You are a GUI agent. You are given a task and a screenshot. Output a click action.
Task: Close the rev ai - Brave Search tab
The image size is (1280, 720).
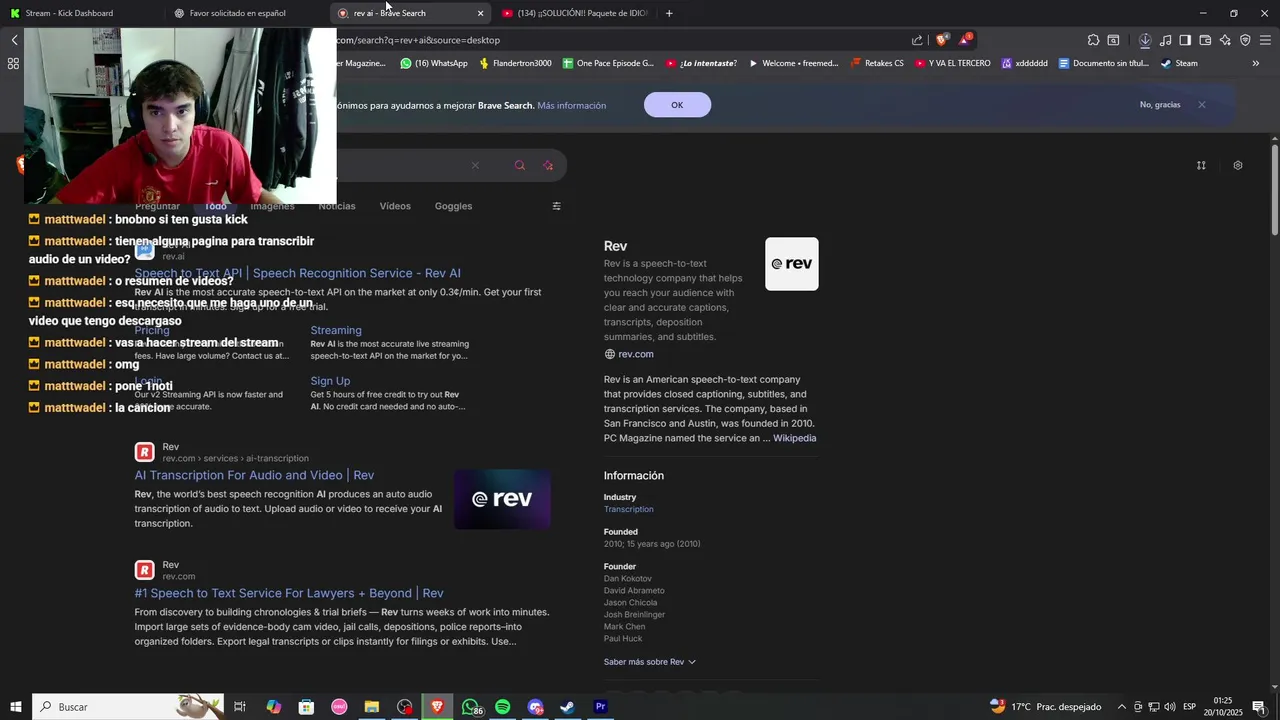pyautogui.click(x=480, y=13)
